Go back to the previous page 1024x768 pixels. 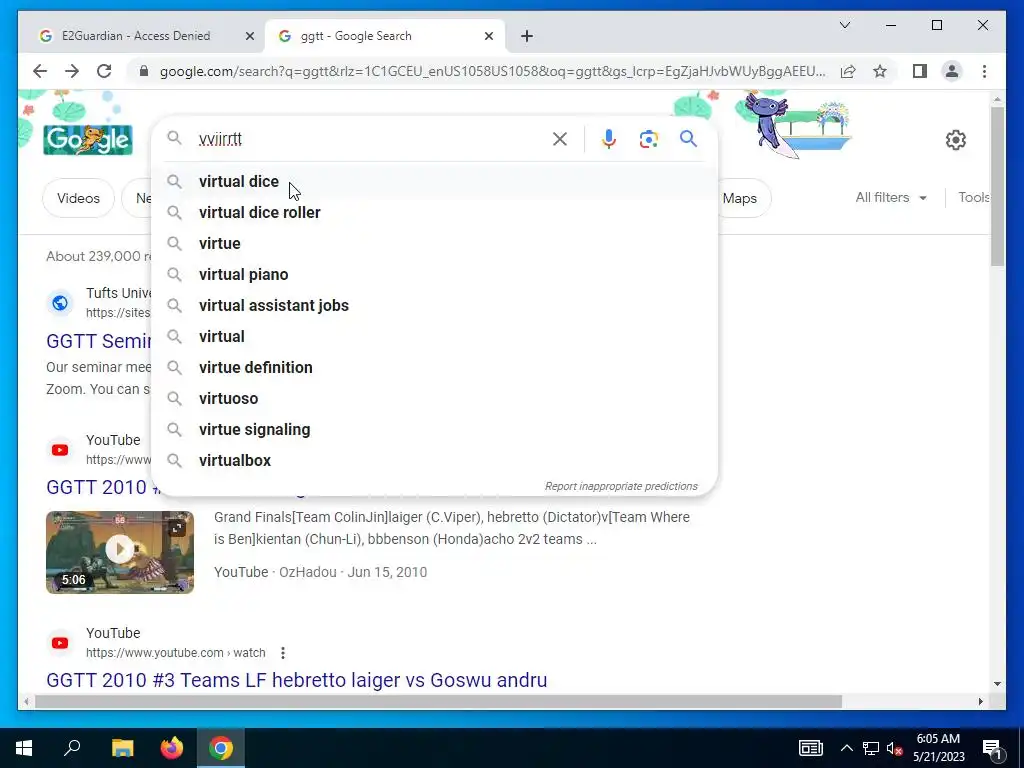pos(40,71)
